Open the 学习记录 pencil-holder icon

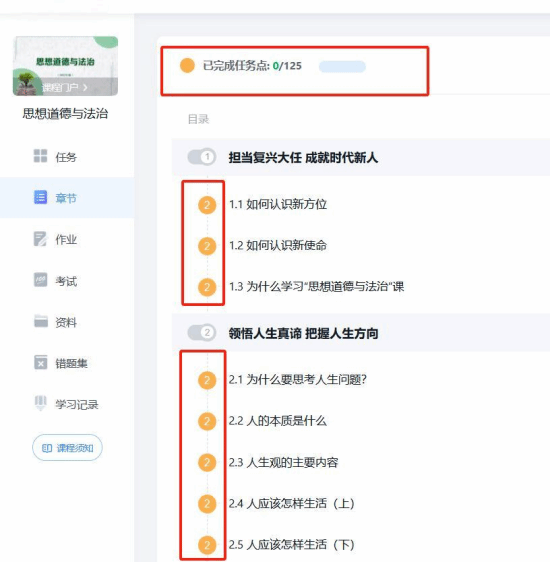point(40,403)
